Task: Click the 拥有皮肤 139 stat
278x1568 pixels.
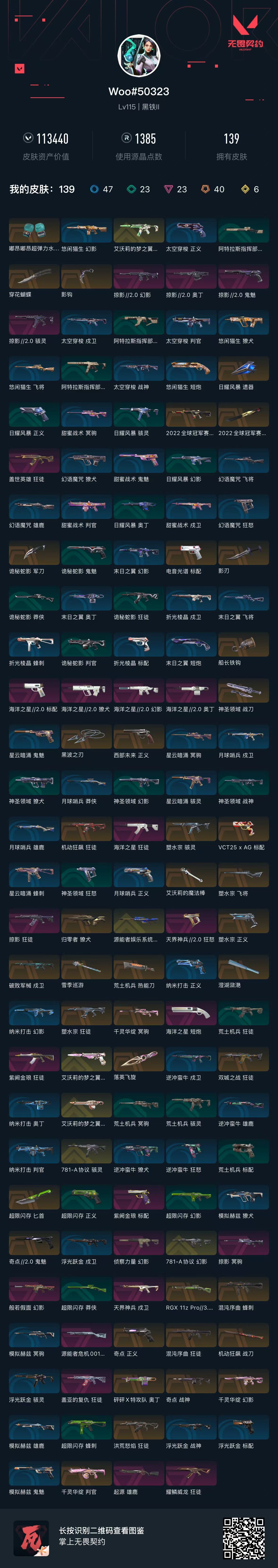Action: (232, 147)
